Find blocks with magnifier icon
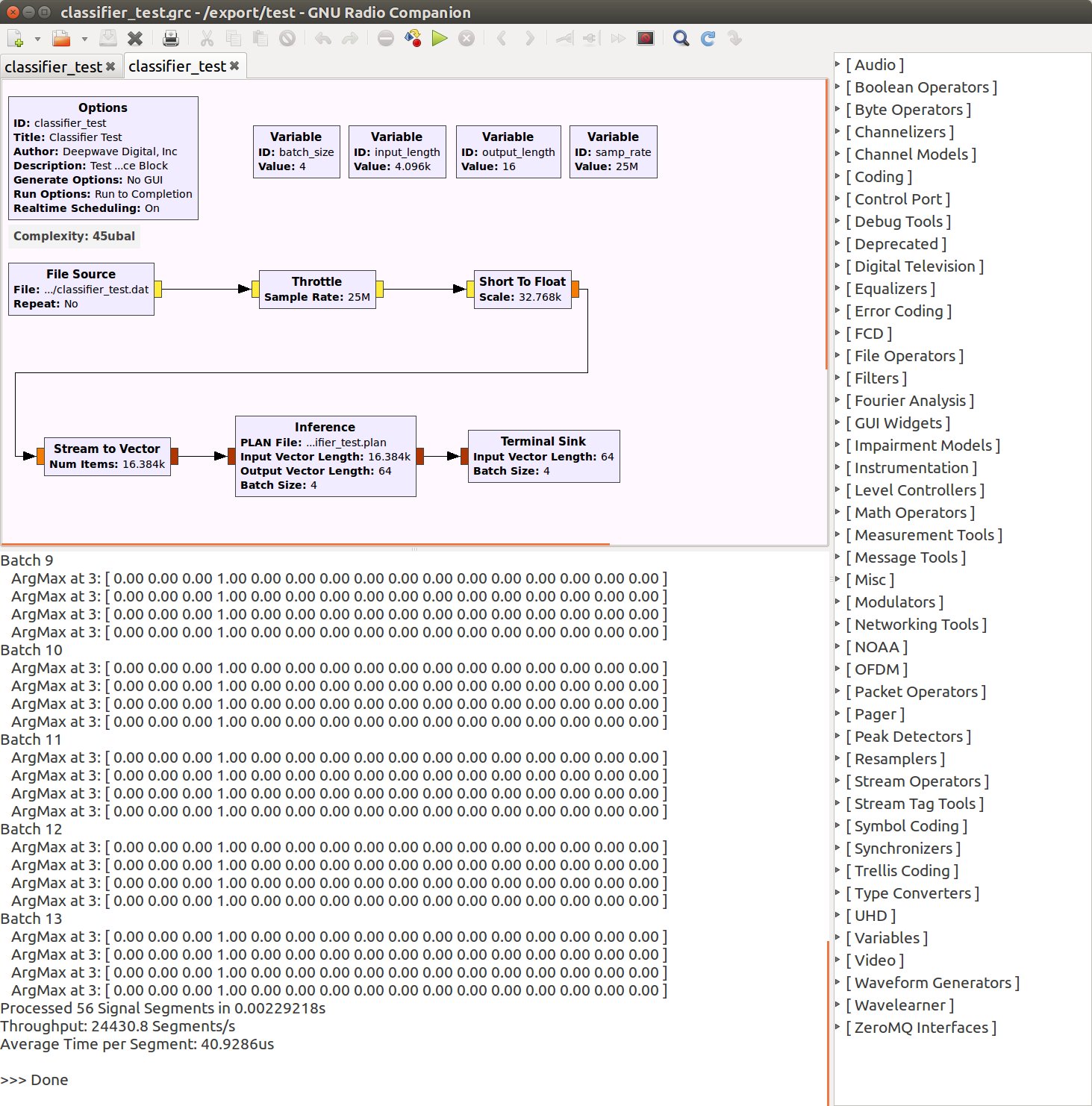 point(681,39)
